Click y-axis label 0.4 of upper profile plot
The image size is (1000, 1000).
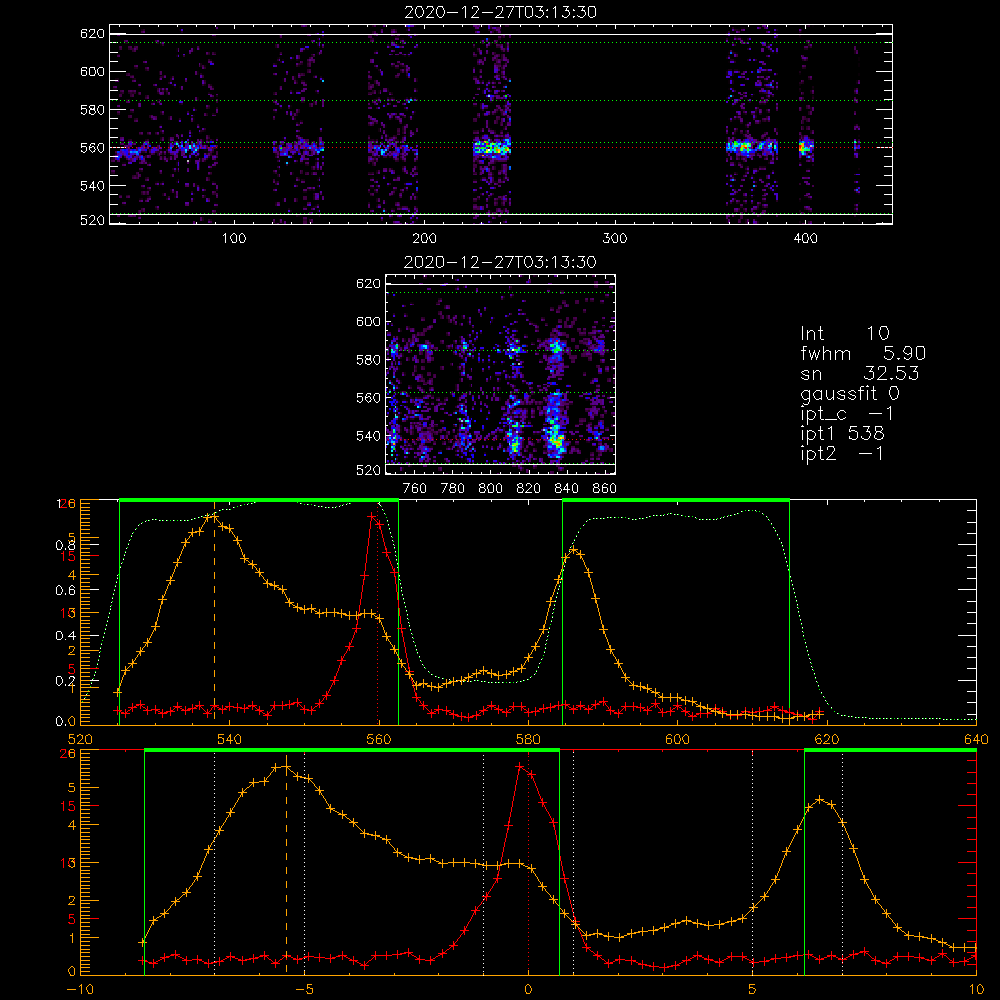pyautogui.click(x=65, y=636)
